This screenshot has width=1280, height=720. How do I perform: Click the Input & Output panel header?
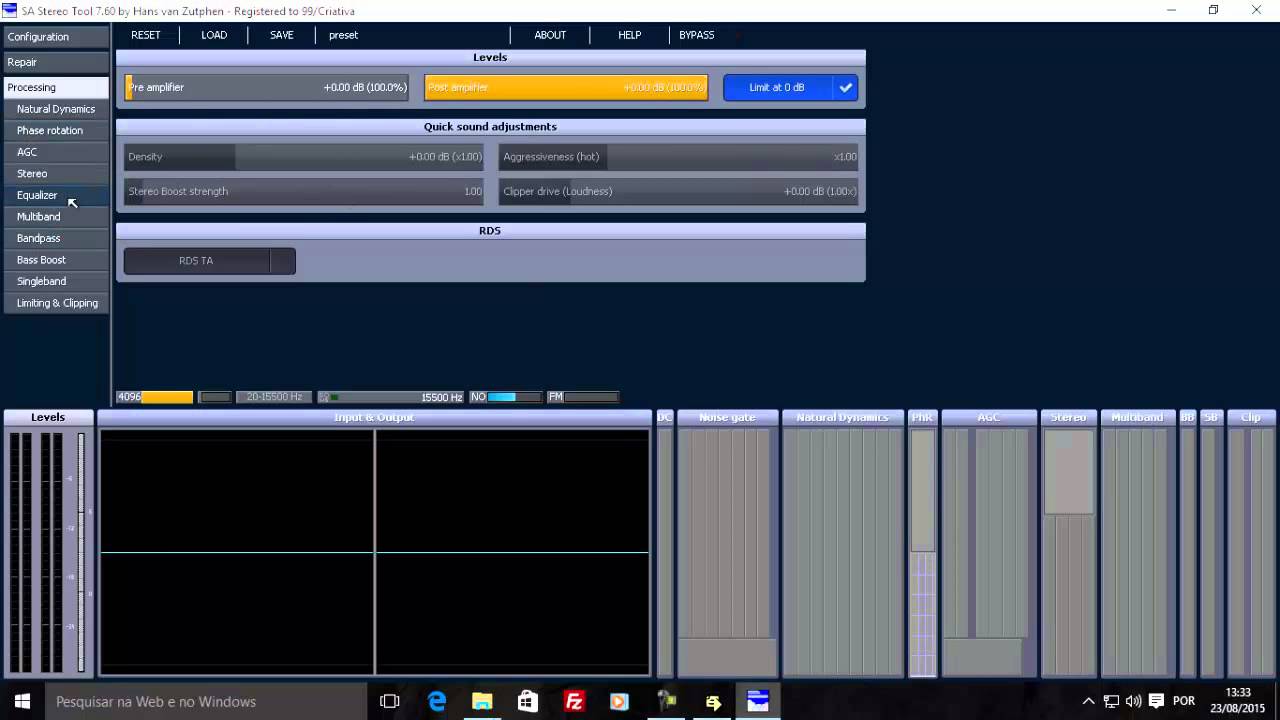pyautogui.click(x=374, y=417)
